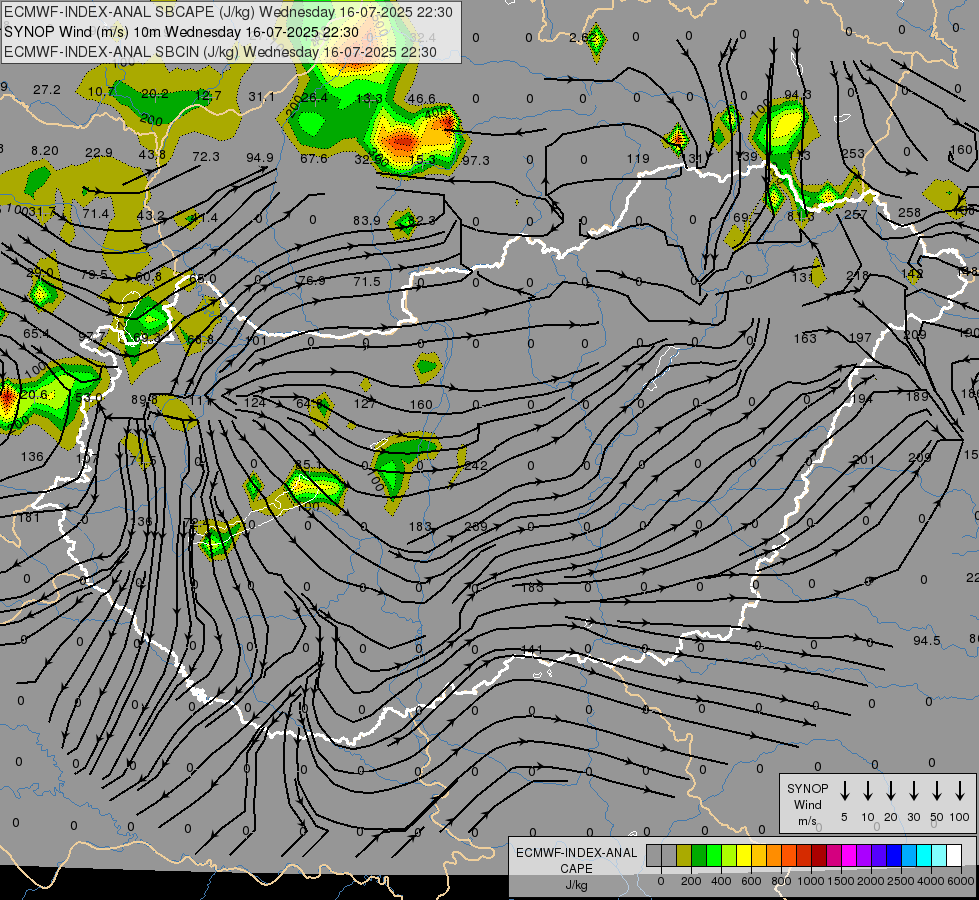
Task: Select the bright magenta CAPE legend swatch
Action: point(849,856)
